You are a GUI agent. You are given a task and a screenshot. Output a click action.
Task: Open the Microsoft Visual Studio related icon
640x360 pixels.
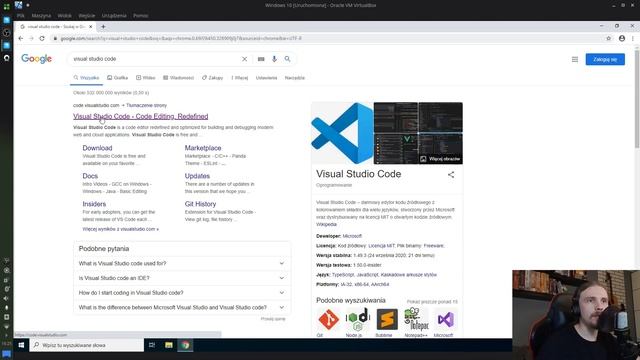tap(445, 319)
